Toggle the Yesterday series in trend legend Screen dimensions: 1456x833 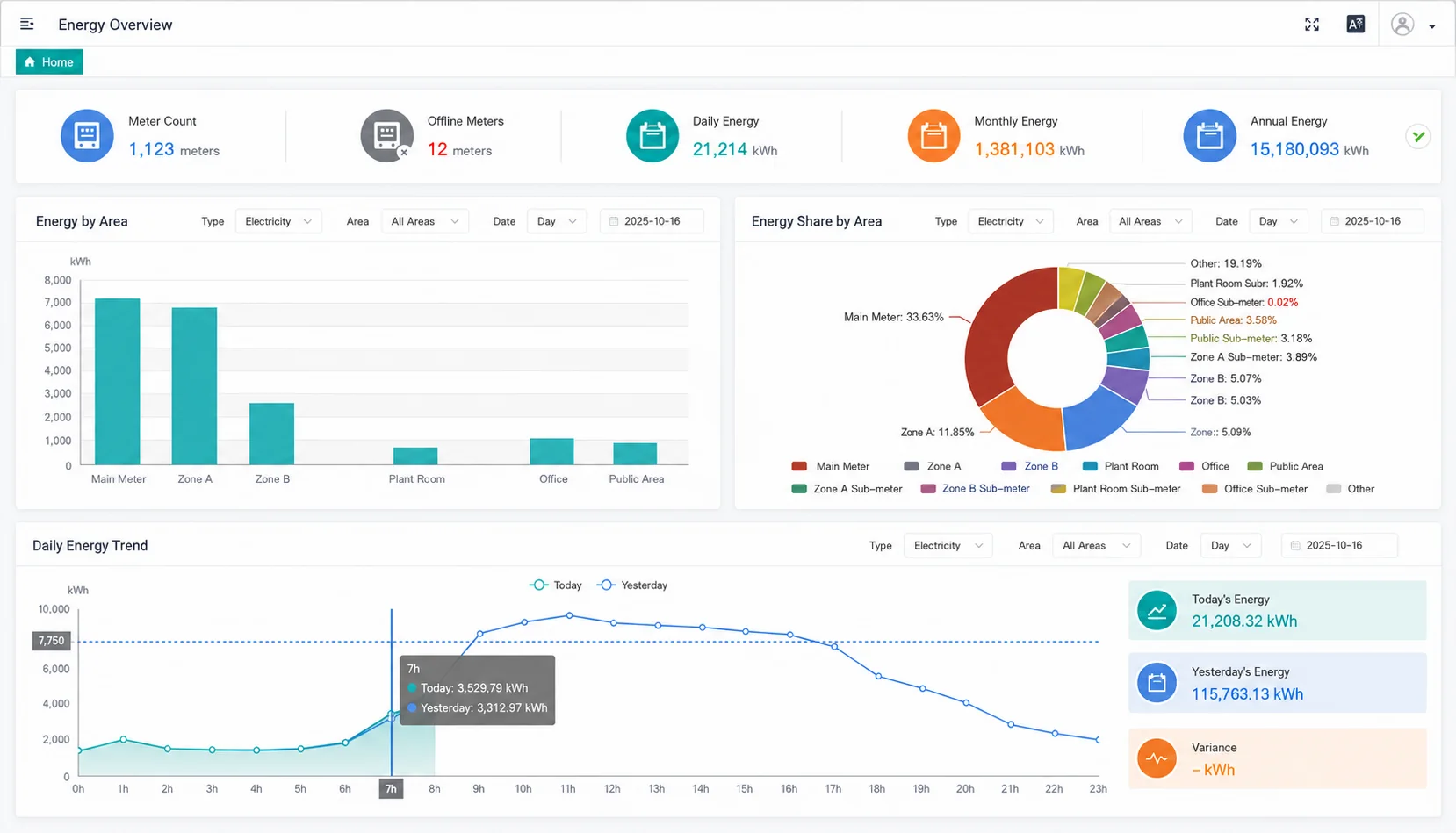[x=632, y=585]
